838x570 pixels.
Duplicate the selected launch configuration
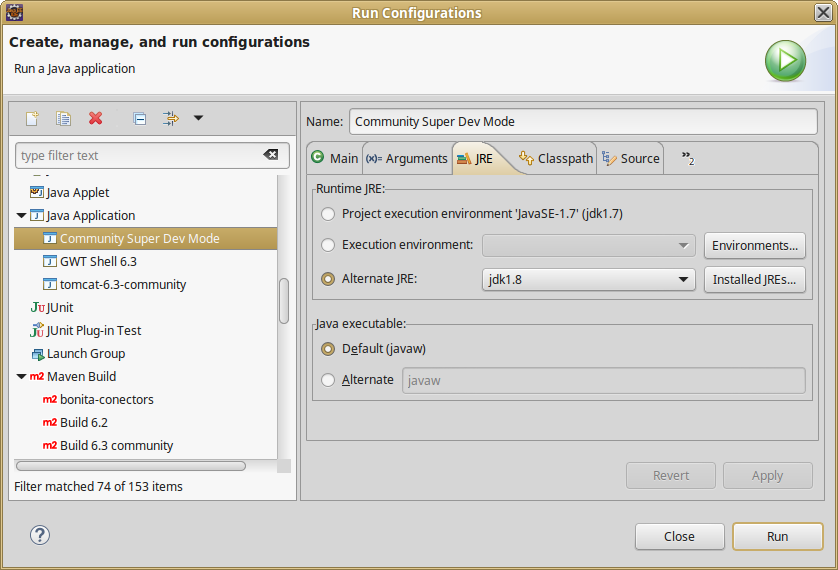(x=63, y=118)
